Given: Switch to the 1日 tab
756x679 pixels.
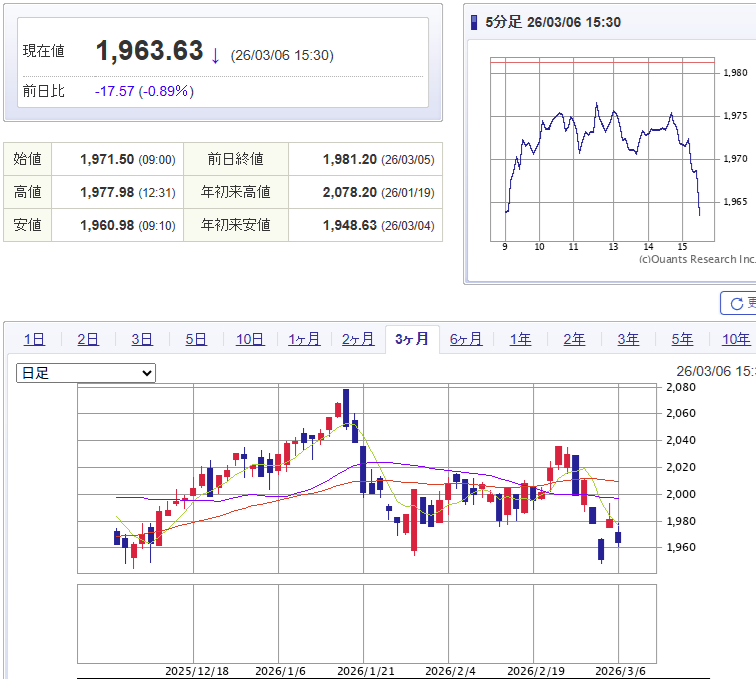Looking at the screenshot, I should pyautogui.click(x=34, y=339).
